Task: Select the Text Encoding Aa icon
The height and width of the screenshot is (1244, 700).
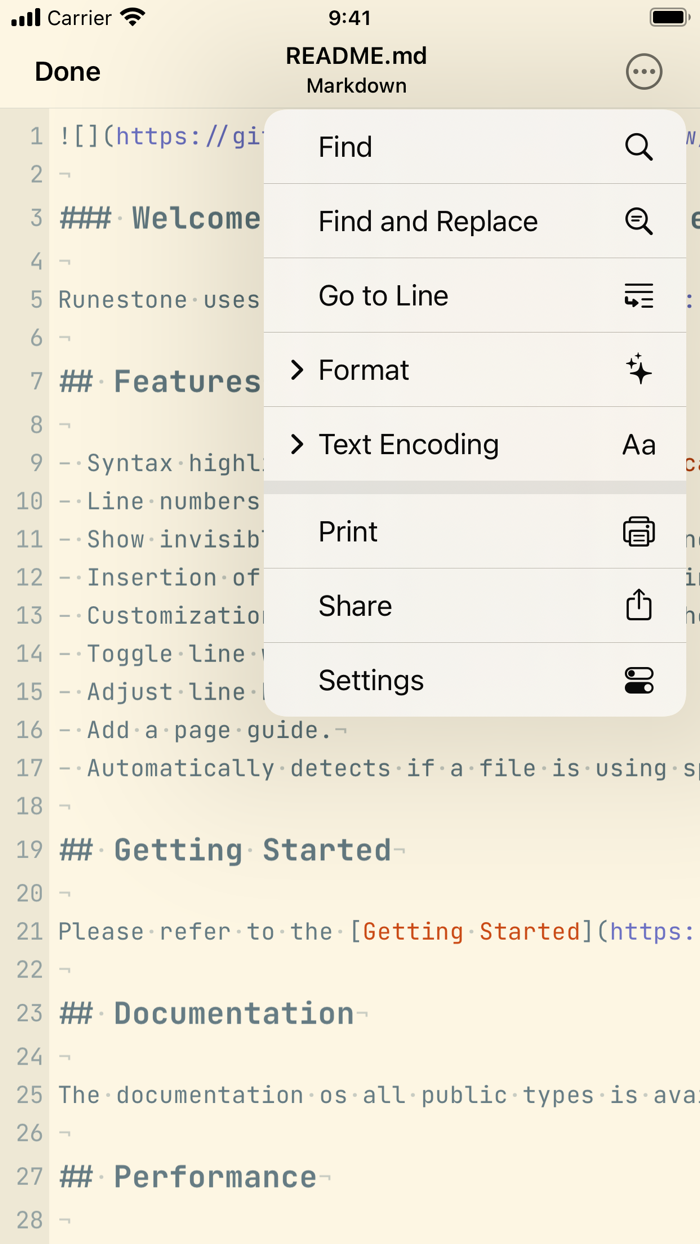Action: [638, 444]
